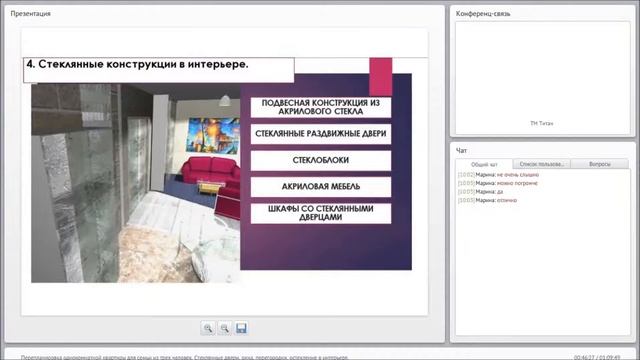Image resolution: width=640 pixels, height=360 pixels.
Task: Select the message 'не очень слышно'
Action: coord(518,175)
